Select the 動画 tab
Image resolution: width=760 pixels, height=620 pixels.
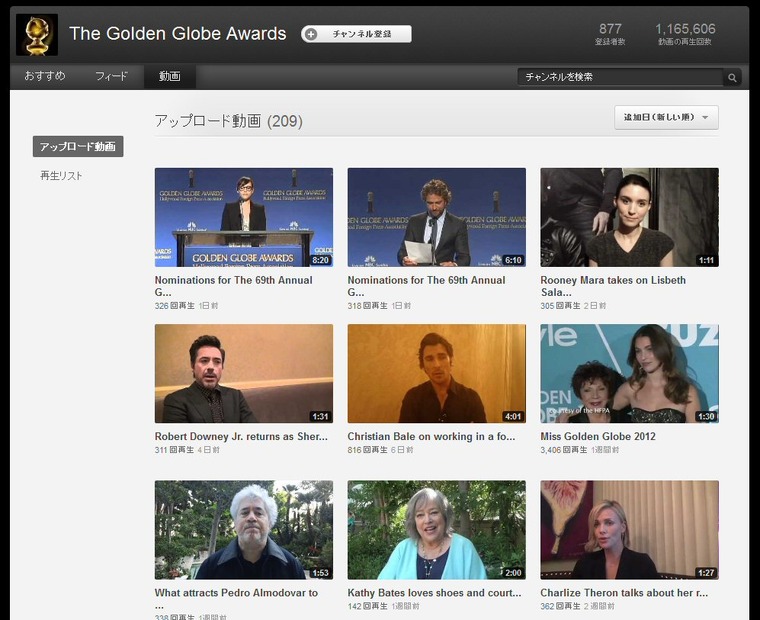(x=170, y=76)
